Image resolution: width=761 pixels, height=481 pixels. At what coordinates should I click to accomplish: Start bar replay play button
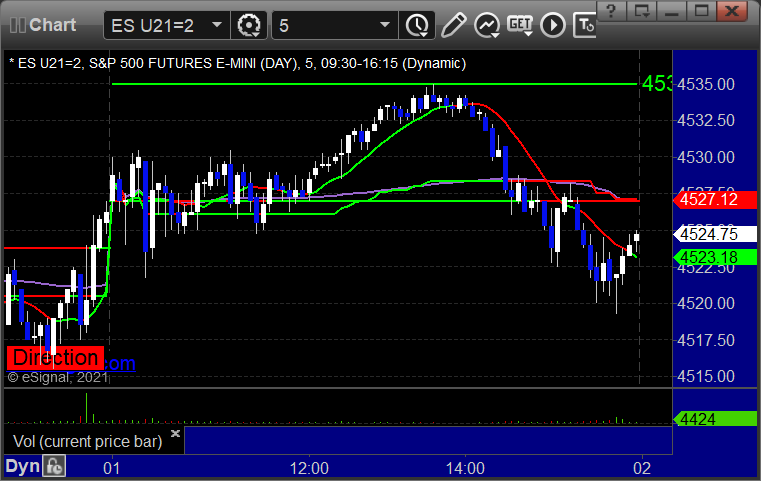pos(553,25)
